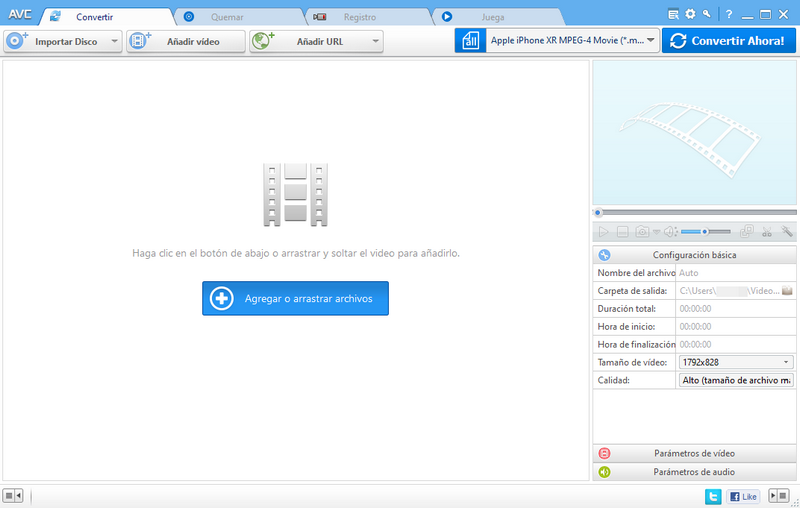Open the effects wand icon

tap(786, 232)
